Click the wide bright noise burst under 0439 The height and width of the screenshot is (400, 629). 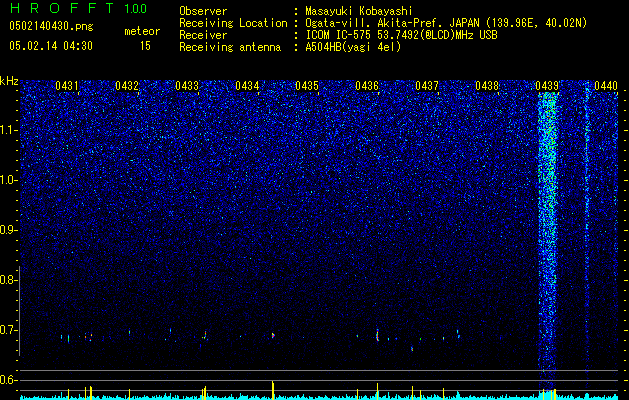pyautogui.click(x=548, y=241)
